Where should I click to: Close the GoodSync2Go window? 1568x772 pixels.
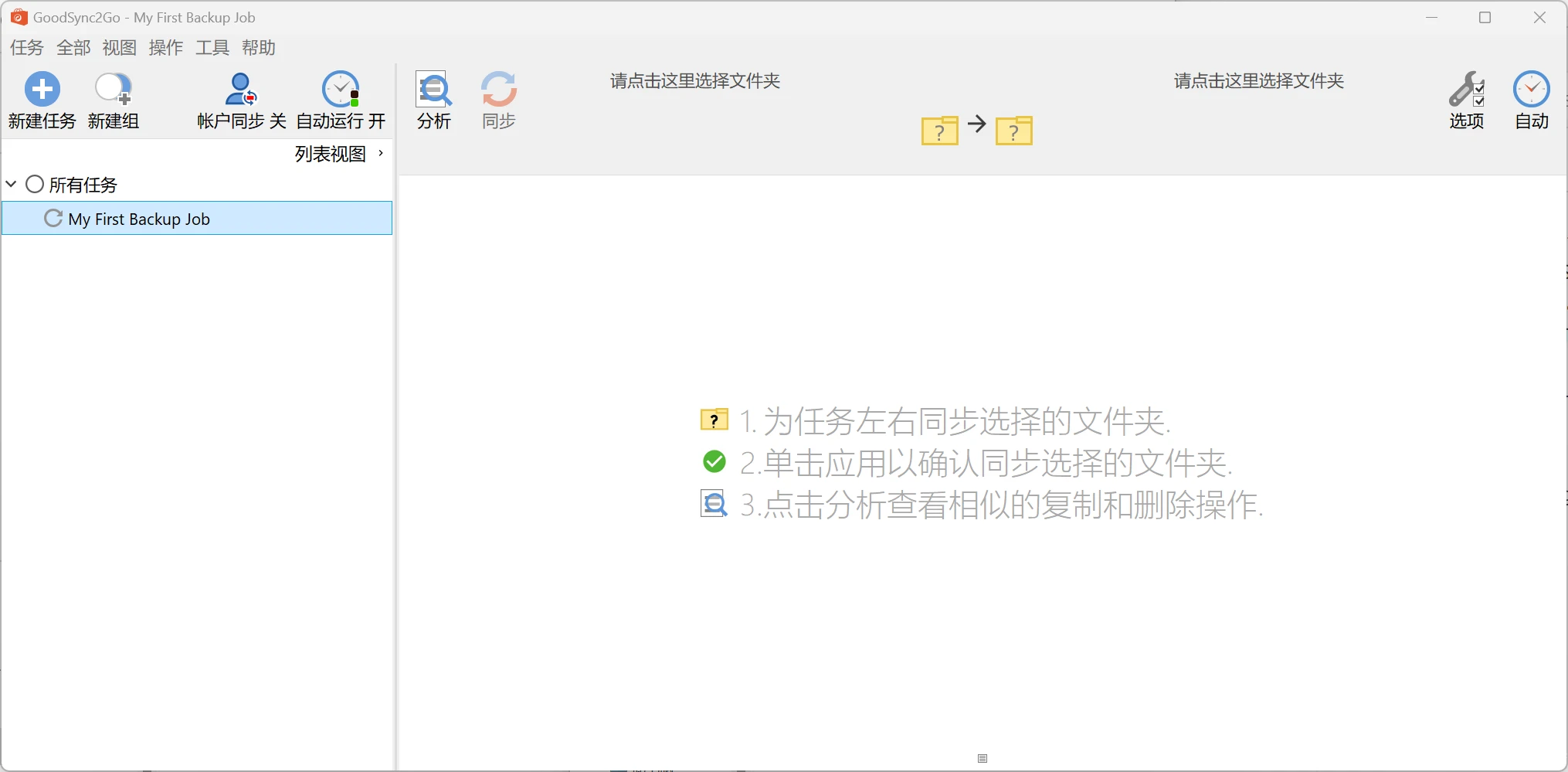click(1539, 17)
